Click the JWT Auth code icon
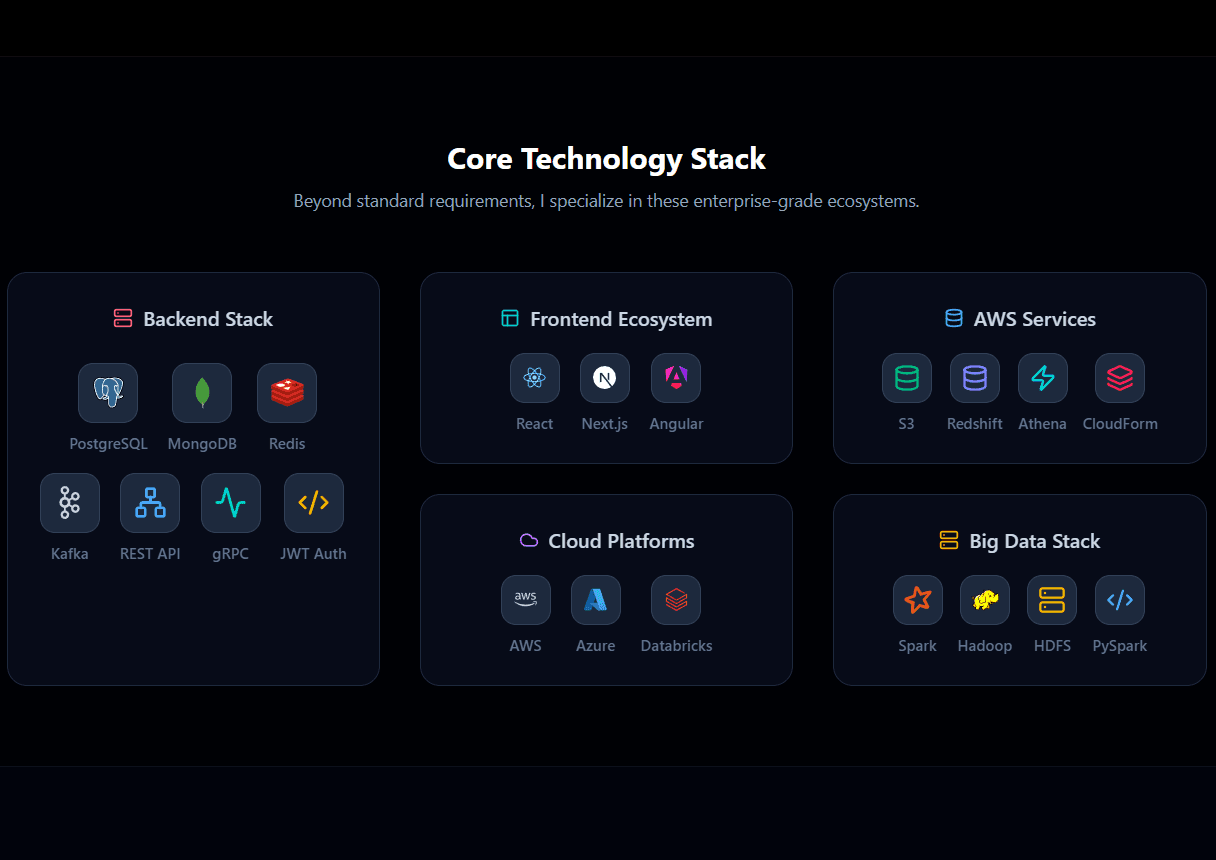Viewport: 1216px width, 860px height. [314, 503]
